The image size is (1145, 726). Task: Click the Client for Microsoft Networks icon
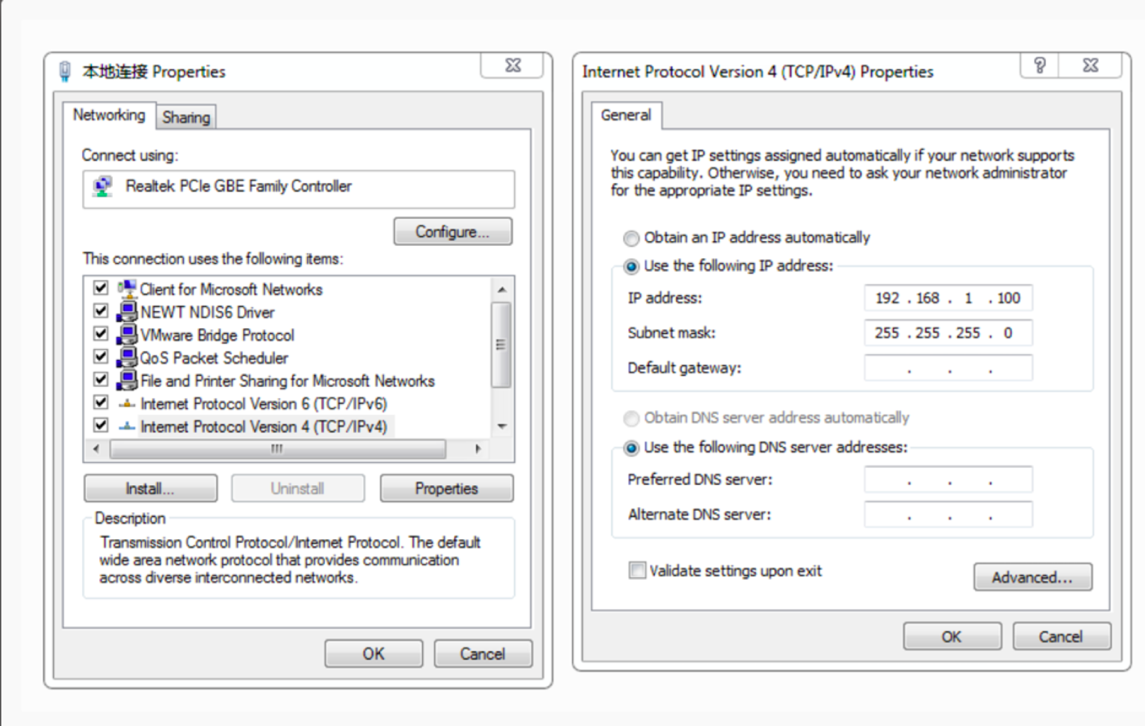(x=127, y=289)
